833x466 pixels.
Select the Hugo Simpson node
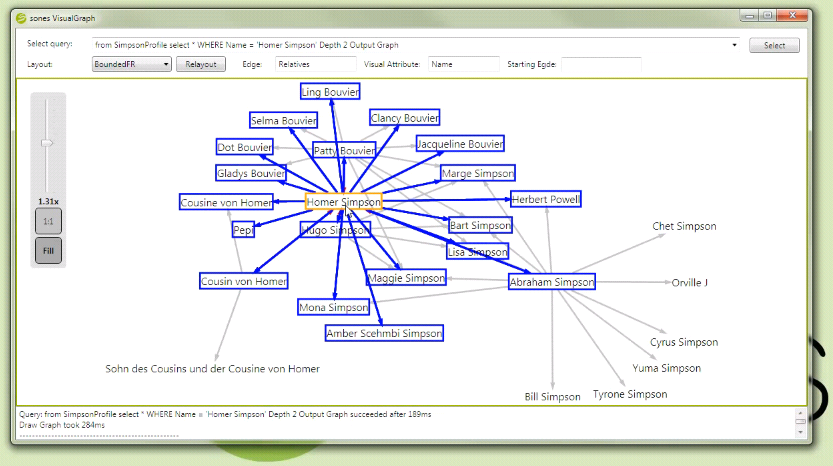tap(335, 230)
